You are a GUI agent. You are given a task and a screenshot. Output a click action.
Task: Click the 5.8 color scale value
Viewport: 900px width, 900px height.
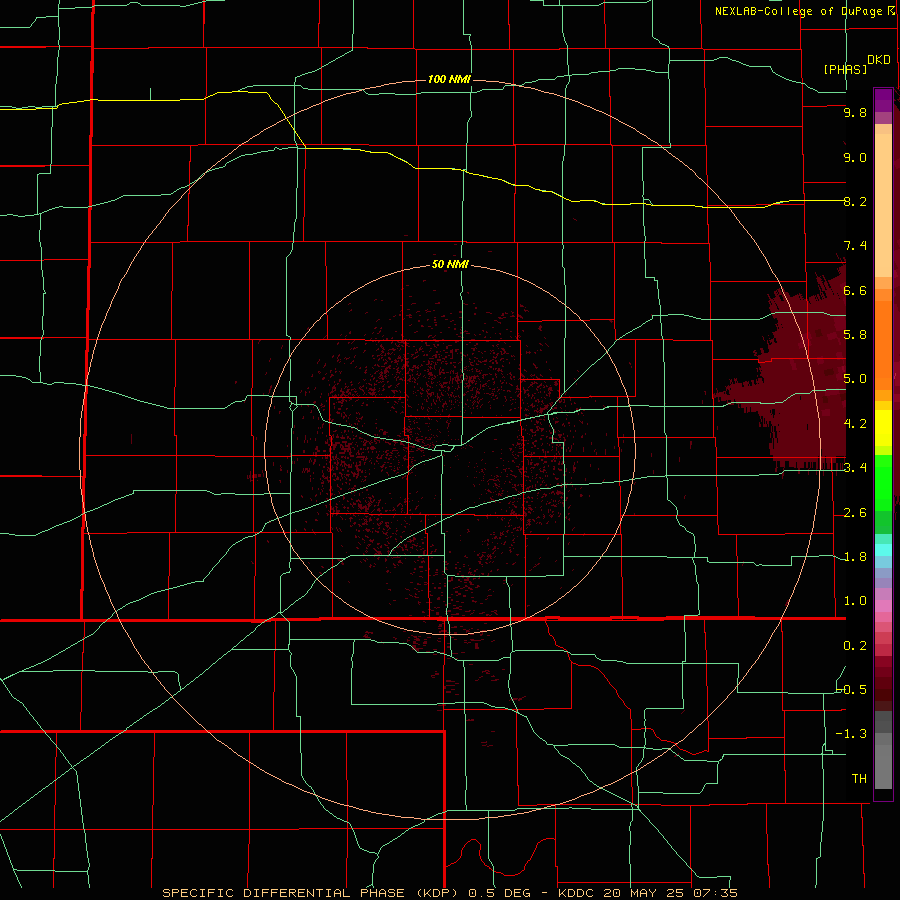[x=855, y=334]
